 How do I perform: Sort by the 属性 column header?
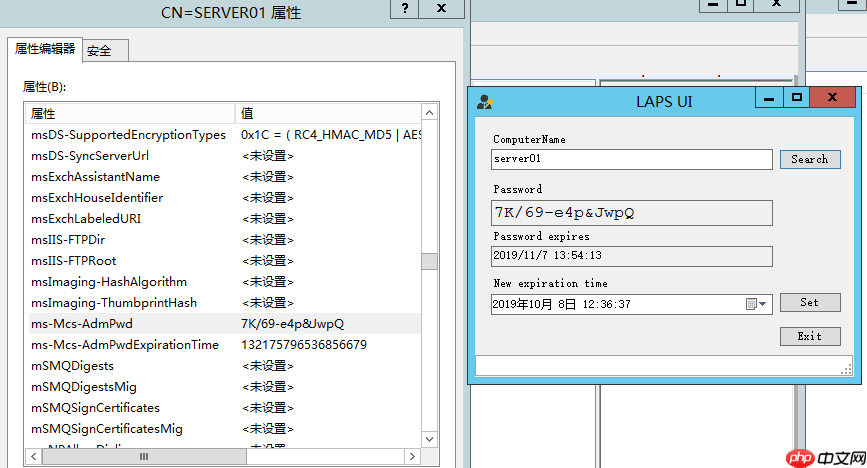click(130, 113)
